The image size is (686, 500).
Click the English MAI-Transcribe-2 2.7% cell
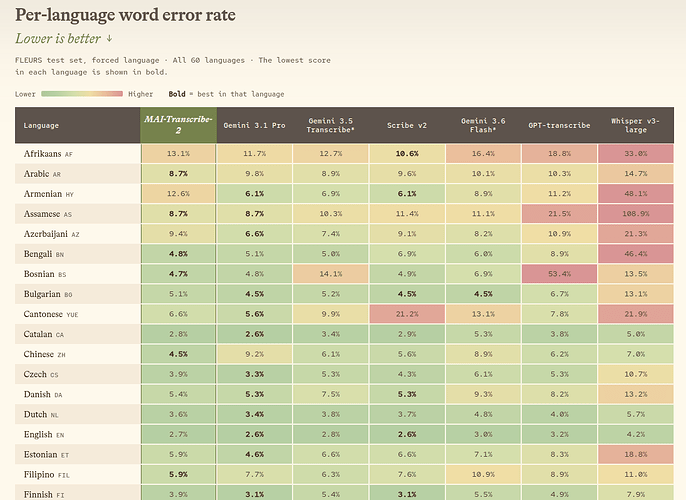tap(178, 434)
